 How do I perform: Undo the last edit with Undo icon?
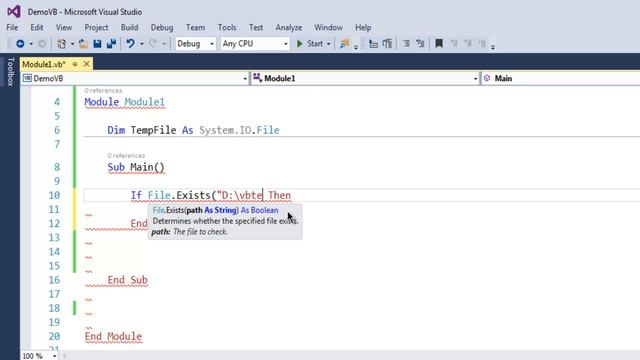click(x=130, y=43)
